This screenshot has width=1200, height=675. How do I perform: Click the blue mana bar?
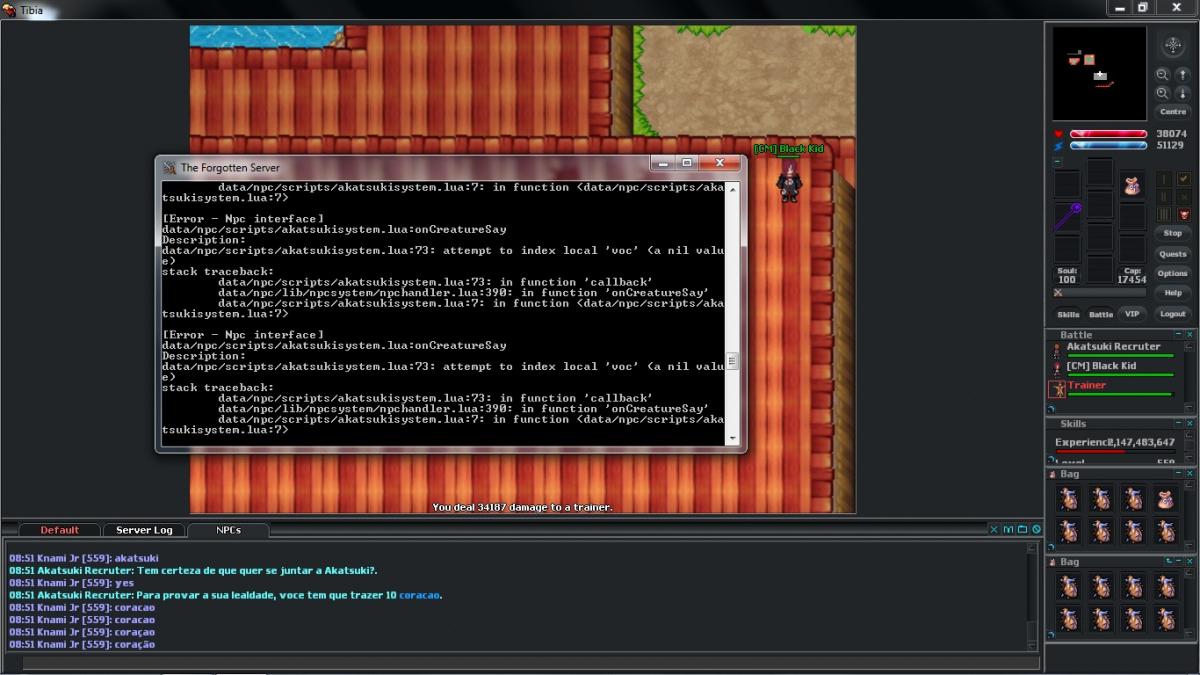(x=1108, y=146)
